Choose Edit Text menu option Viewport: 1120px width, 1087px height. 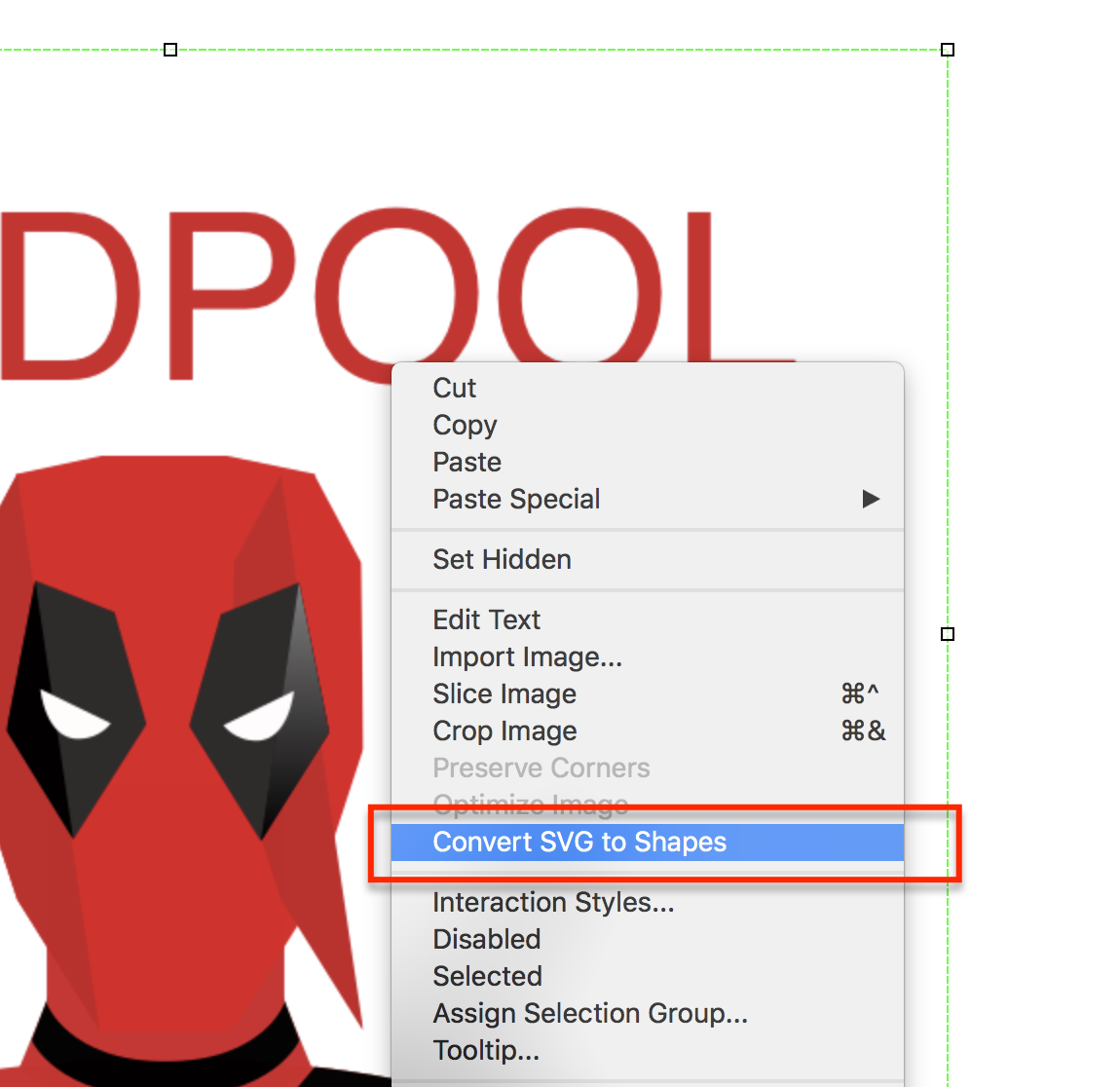coord(647,619)
